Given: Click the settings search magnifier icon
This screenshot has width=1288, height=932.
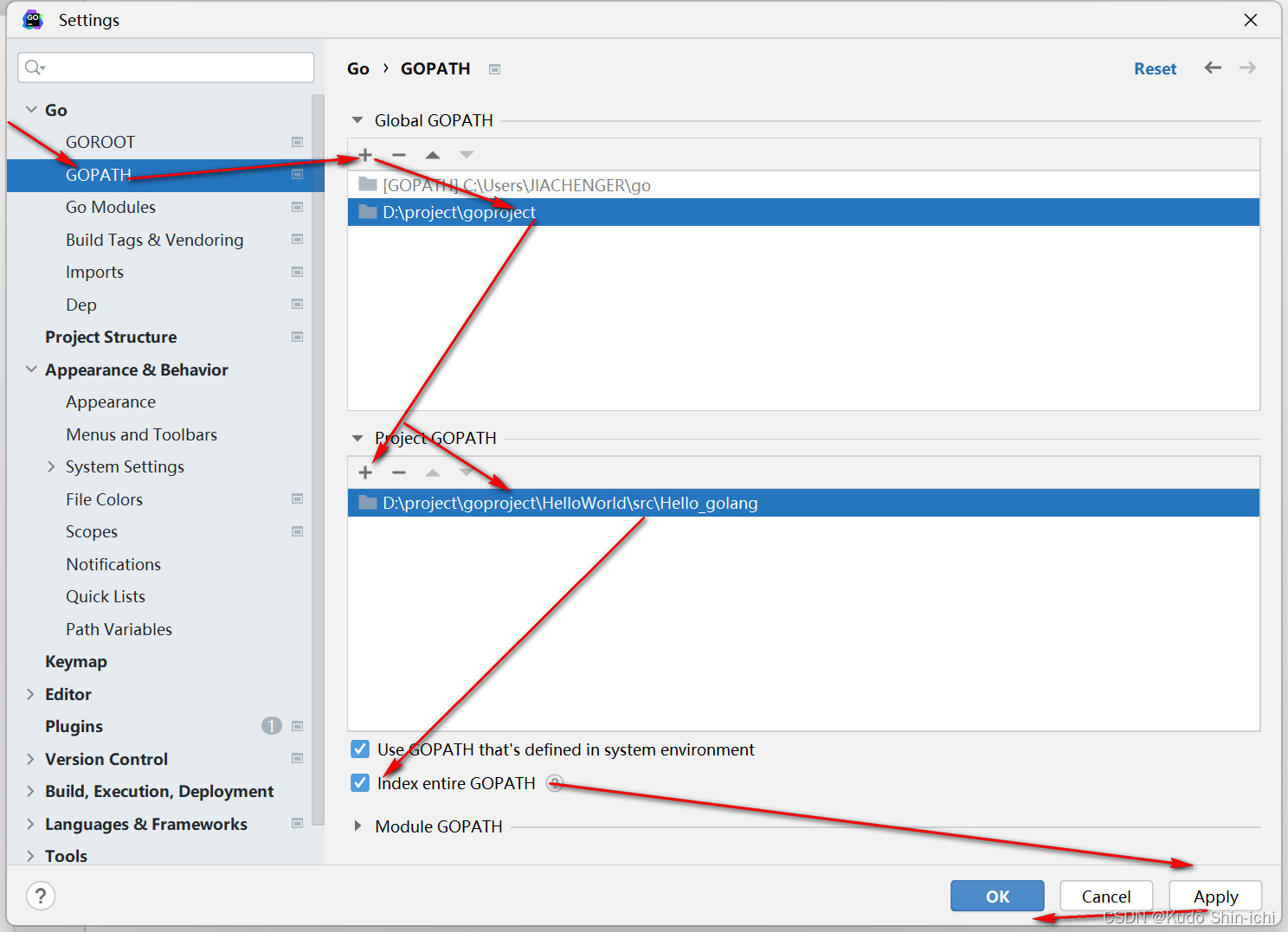Looking at the screenshot, I should point(35,67).
